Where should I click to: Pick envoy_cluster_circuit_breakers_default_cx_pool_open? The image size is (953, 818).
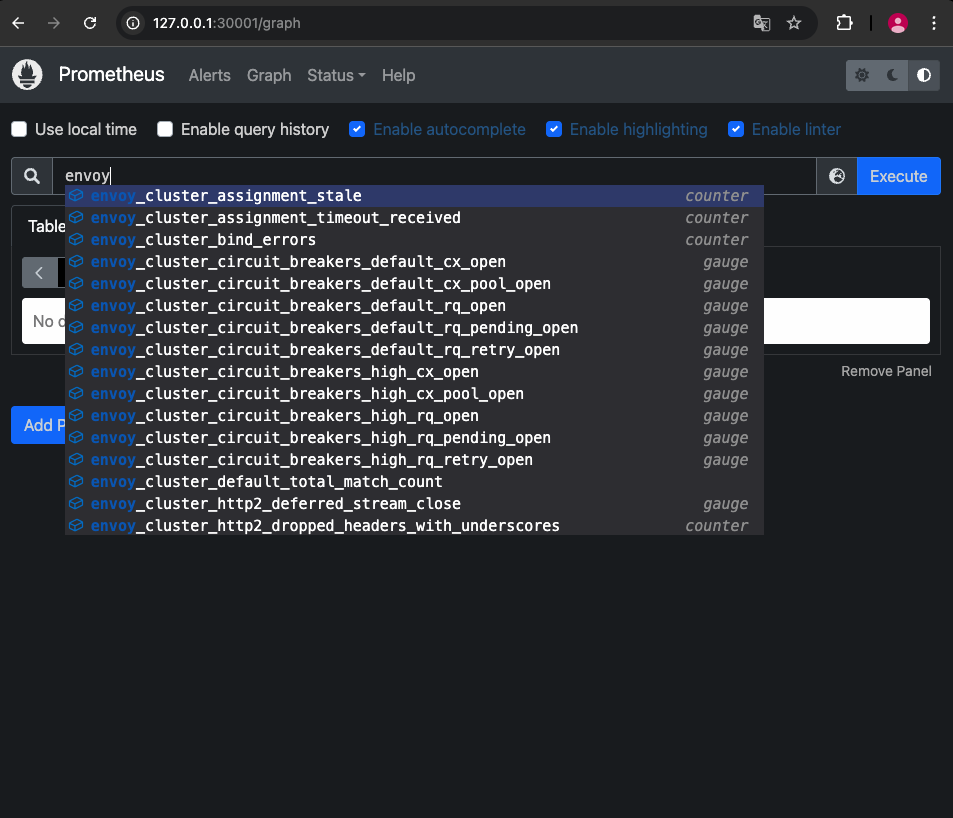click(414, 284)
